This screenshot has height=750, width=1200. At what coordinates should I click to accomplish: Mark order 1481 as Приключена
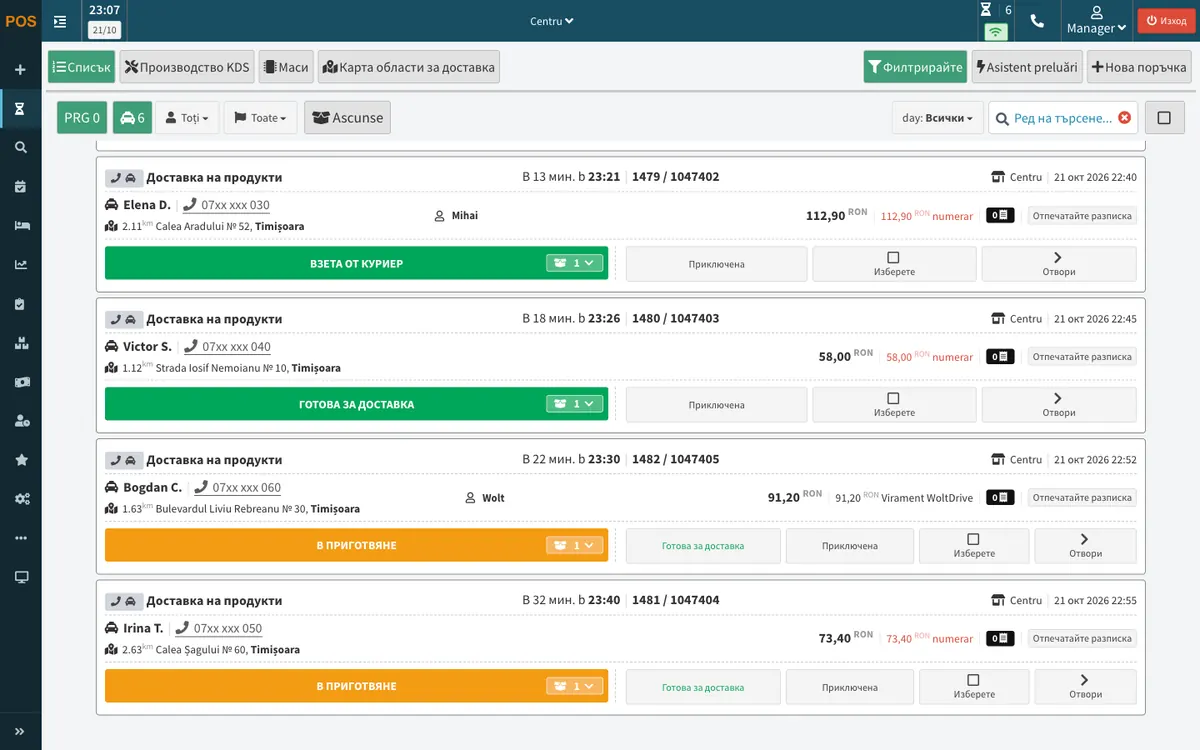click(850, 687)
